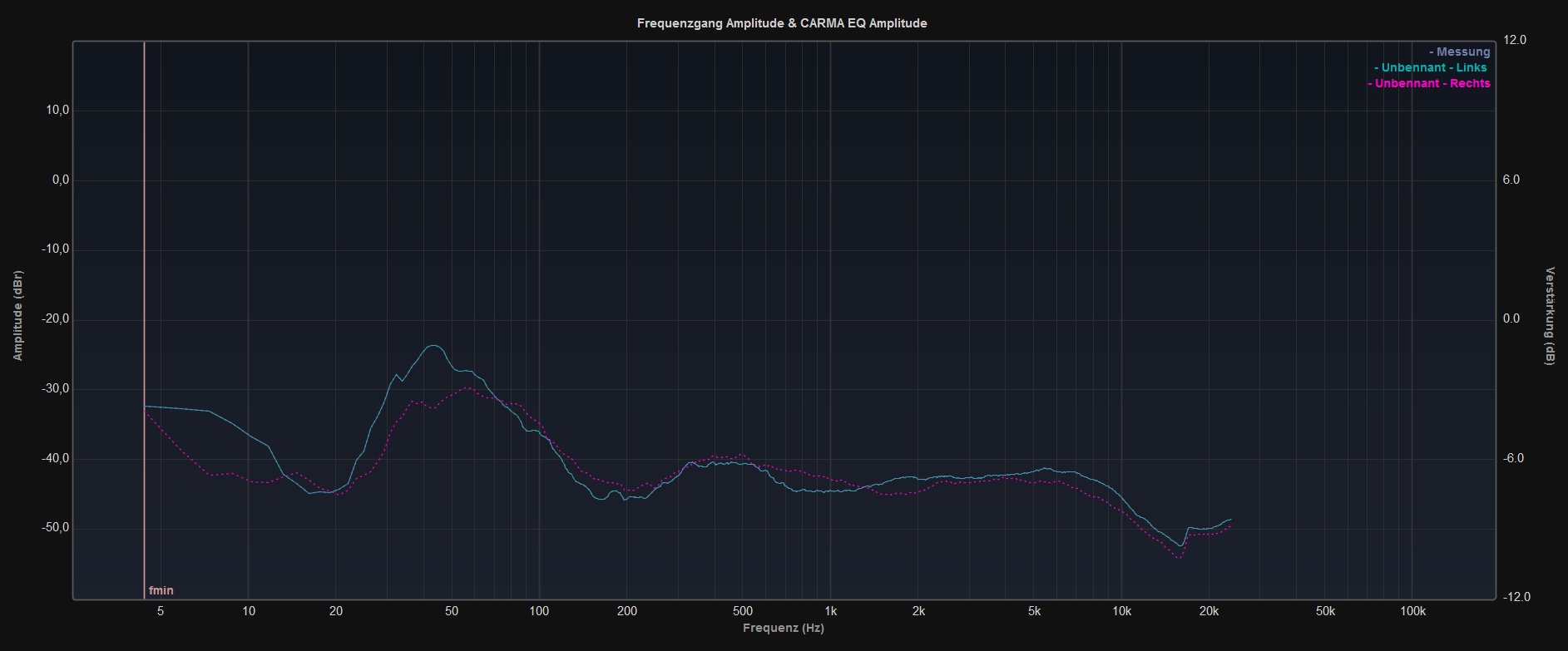The height and width of the screenshot is (651, 1568).
Task: Click the Verstärkung (dB) axis label
Action: pos(1550,316)
